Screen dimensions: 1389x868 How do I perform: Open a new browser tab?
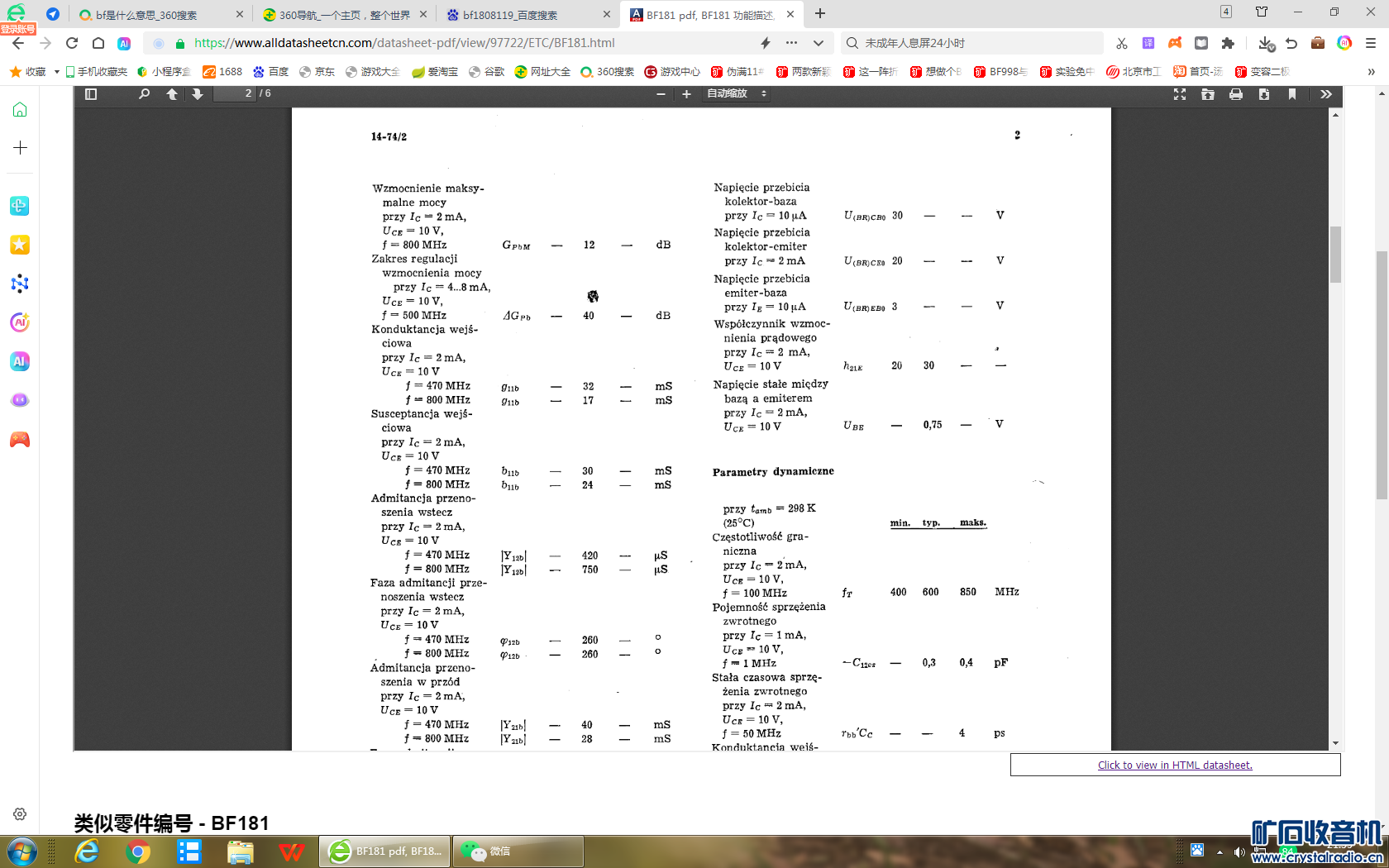point(820,13)
